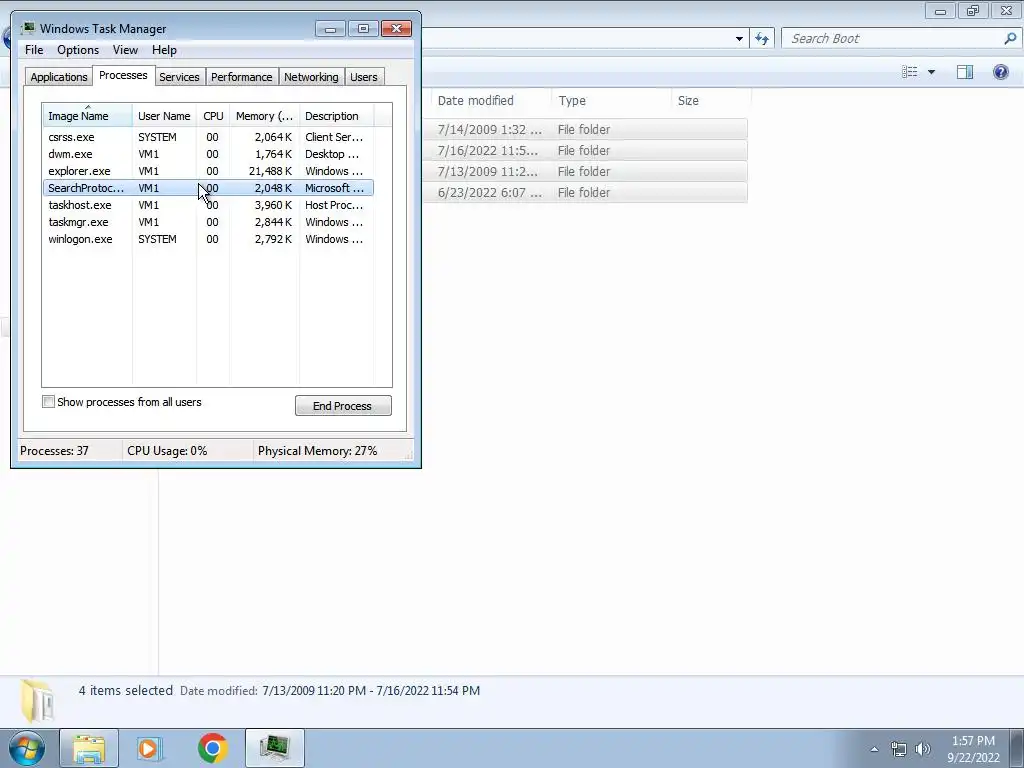The width and height of the screenshot is (1024, 768).
Task: Sort processes by Description column
Action: click(x=336, y=116)
